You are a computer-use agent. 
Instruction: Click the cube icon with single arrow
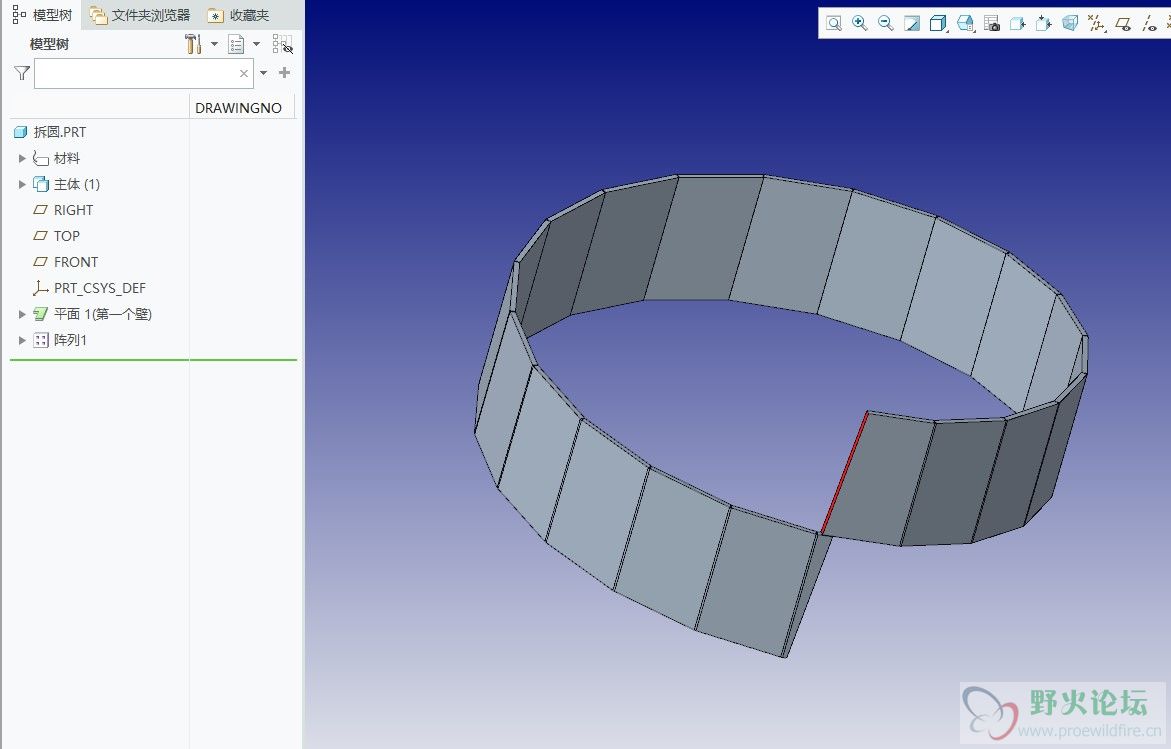(1017, 23)
